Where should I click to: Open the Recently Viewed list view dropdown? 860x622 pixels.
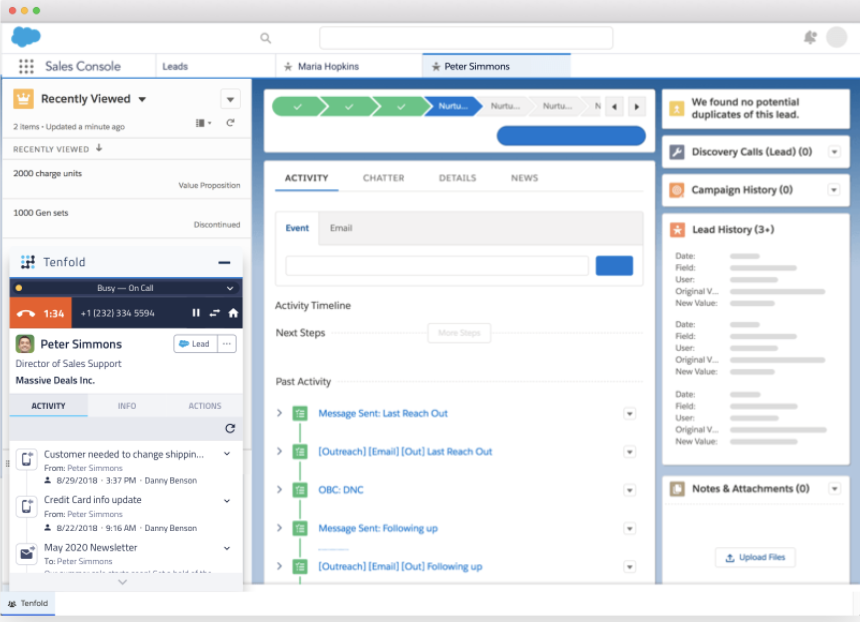tap(142, 99)
